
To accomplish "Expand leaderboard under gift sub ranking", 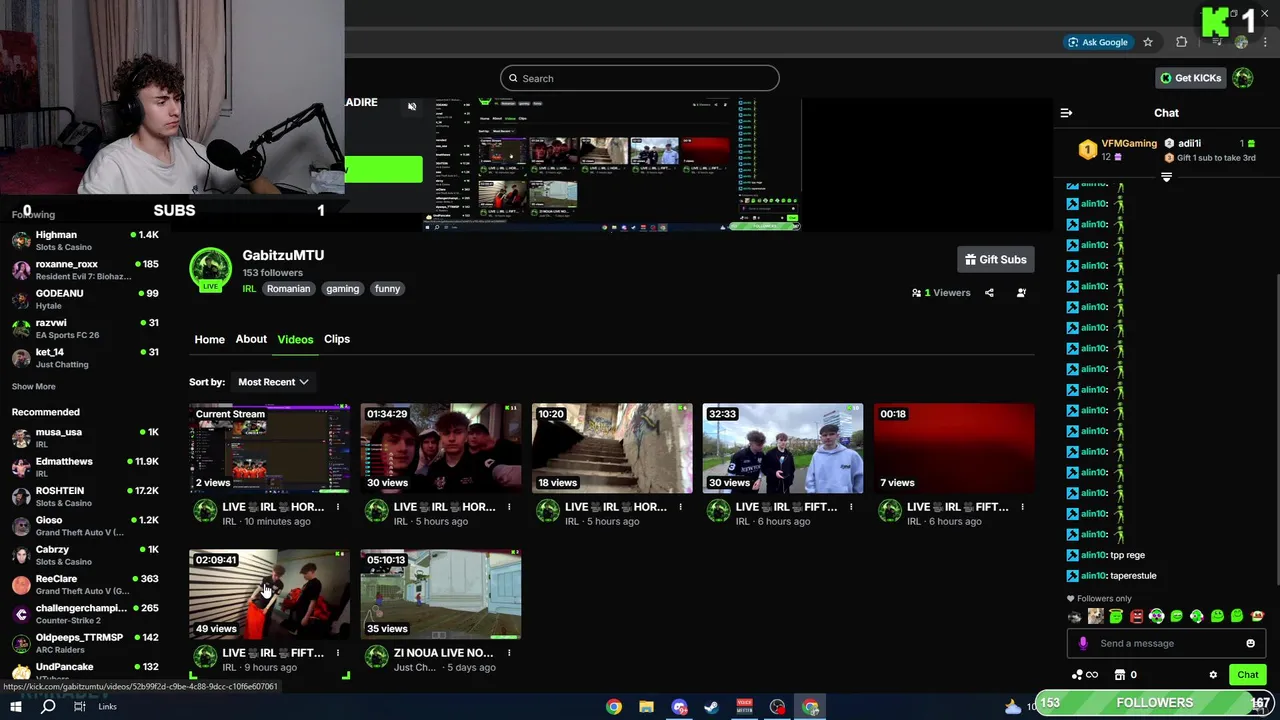I will [1166, 177].
